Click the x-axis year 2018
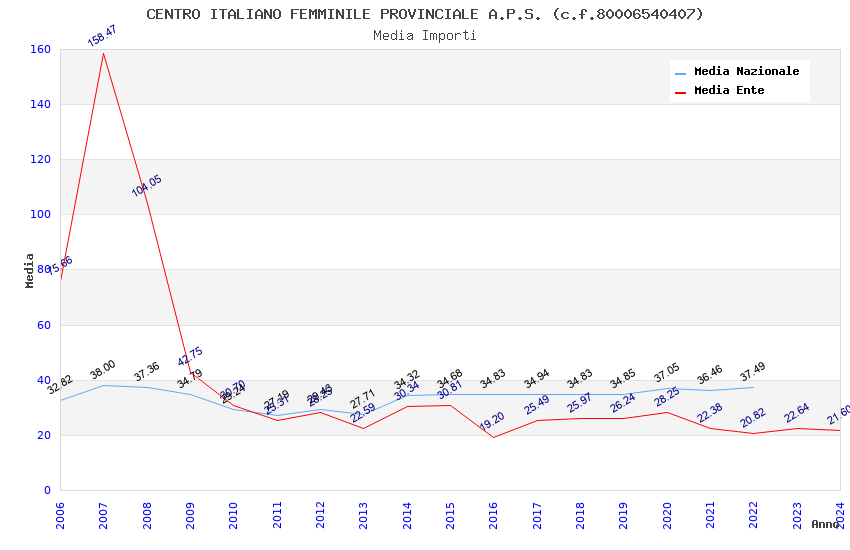This screenshot has width=850, height=550. tap(579, 515)
